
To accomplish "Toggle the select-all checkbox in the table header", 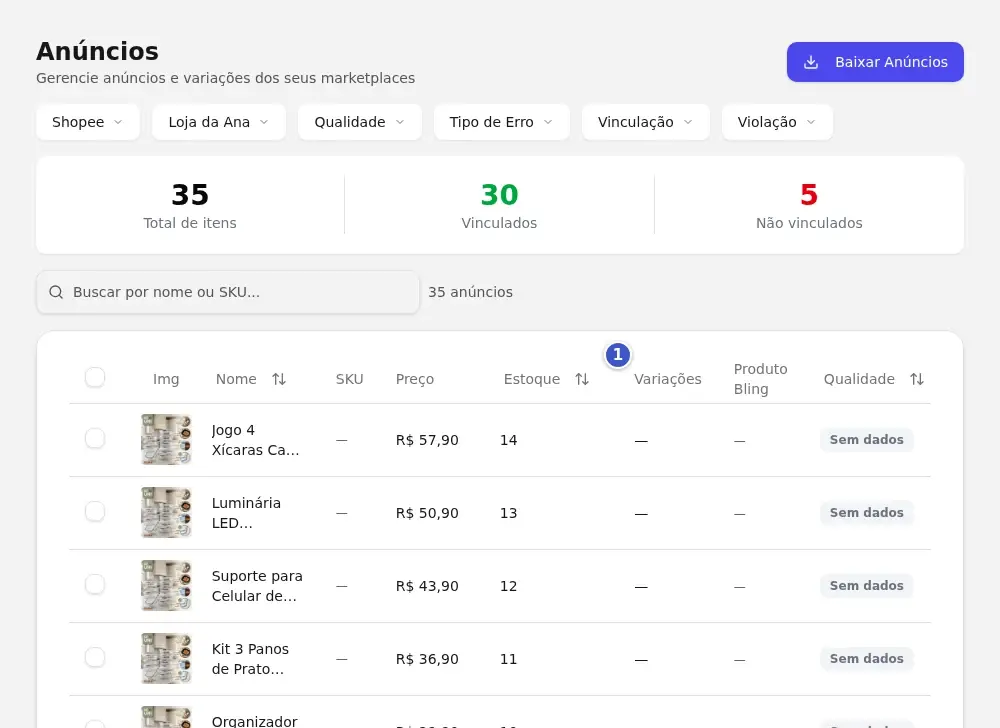I will click(95, 377).
